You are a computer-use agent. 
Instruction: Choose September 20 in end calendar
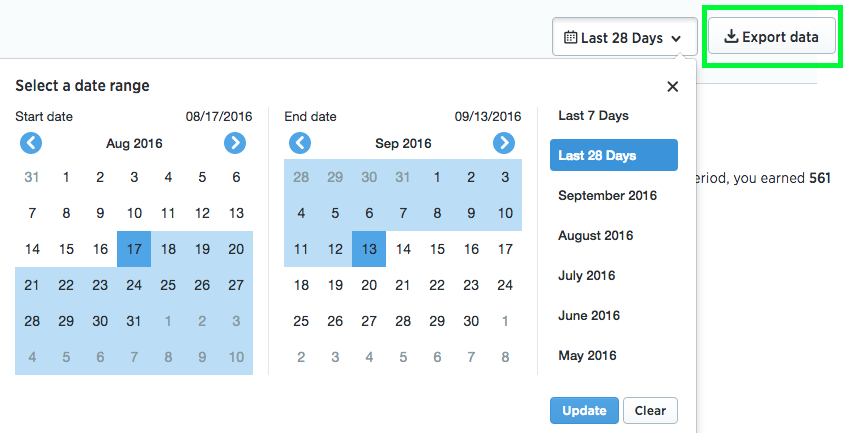[x=369, y=285]
